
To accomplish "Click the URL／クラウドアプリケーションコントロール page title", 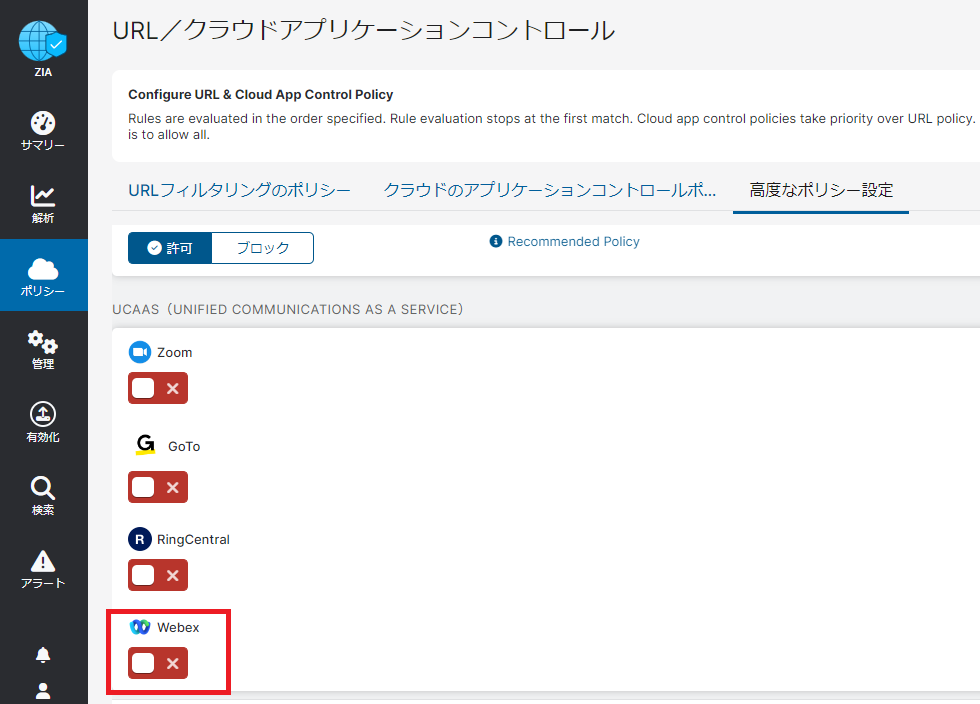I will tap(364, 30).
